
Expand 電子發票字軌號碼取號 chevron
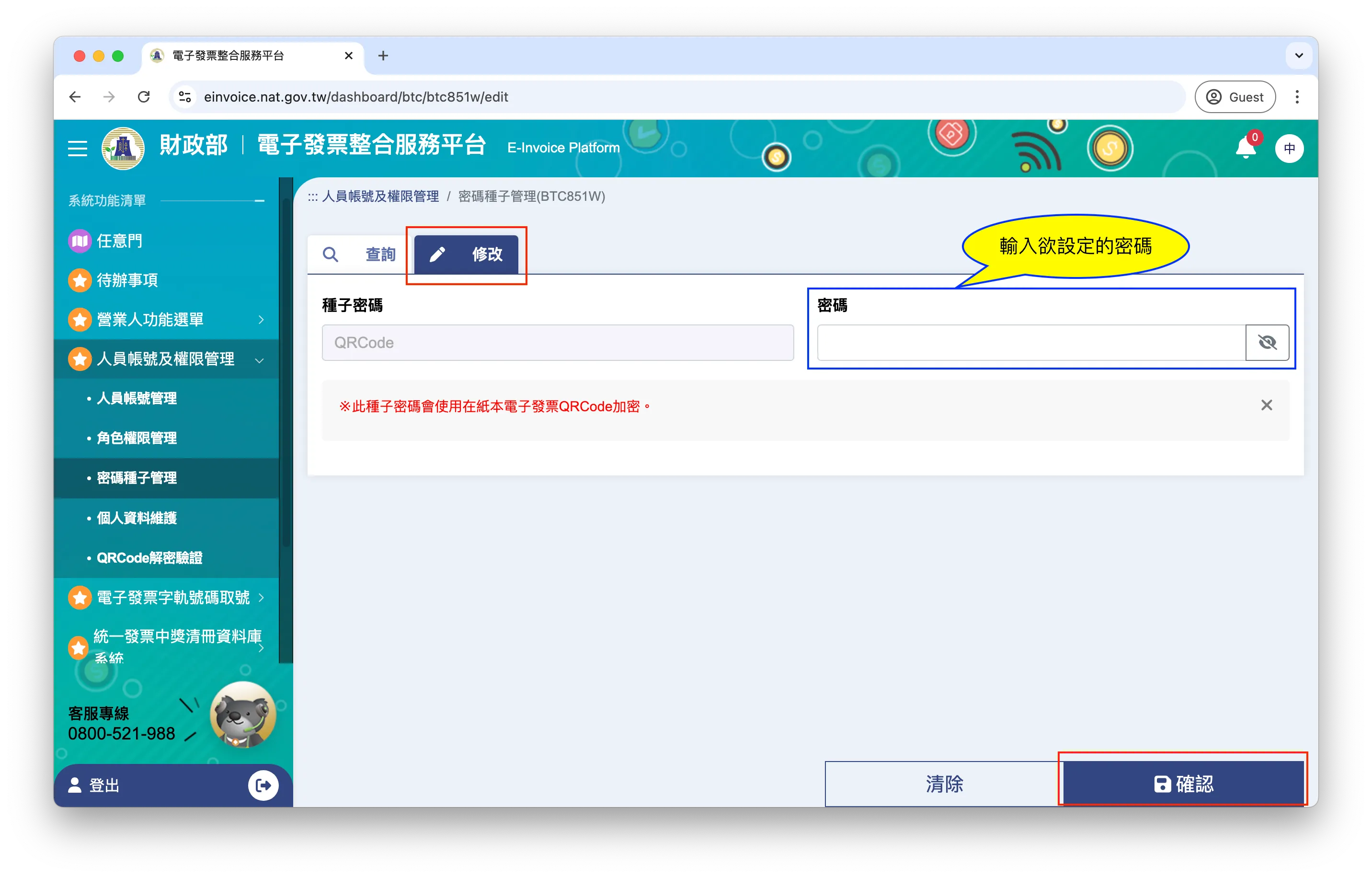click(x=261, y=598)
